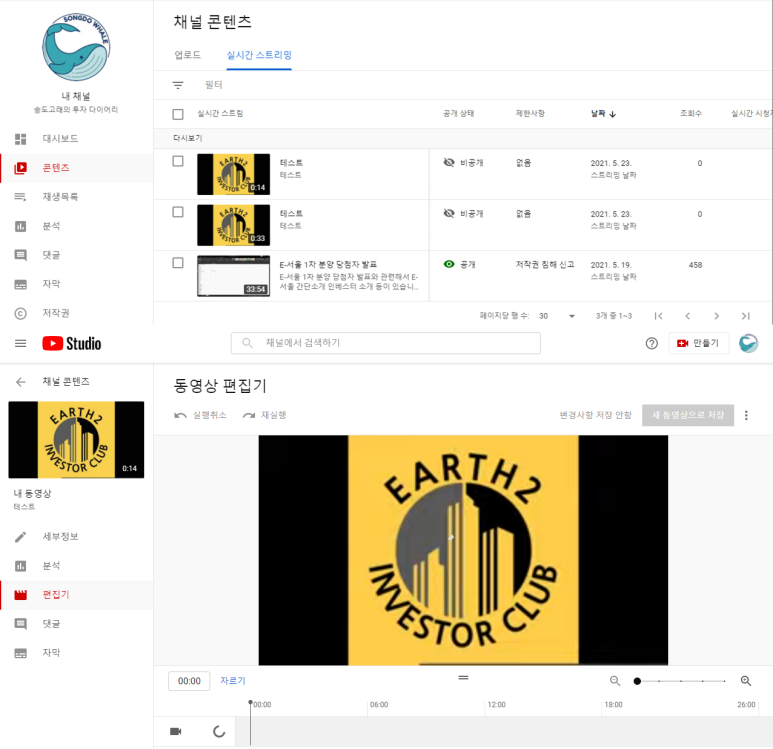This screenshot has height=749, width=773.
Task: Open the help question mark icon
Action: [652, 343]
